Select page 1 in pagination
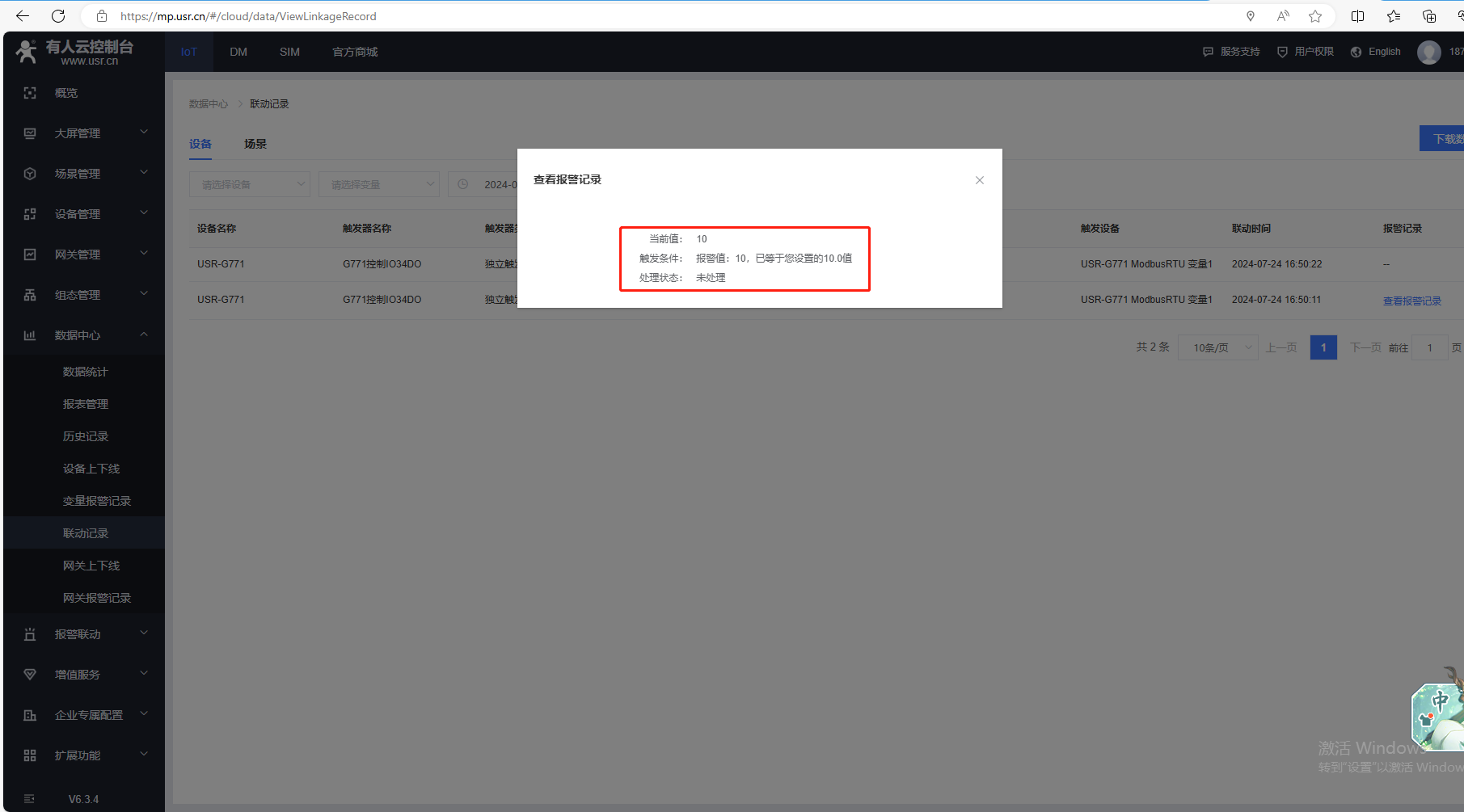The height and width of the screenshot is (812, 1464). pyautogui.click(x=1323, y=347)
